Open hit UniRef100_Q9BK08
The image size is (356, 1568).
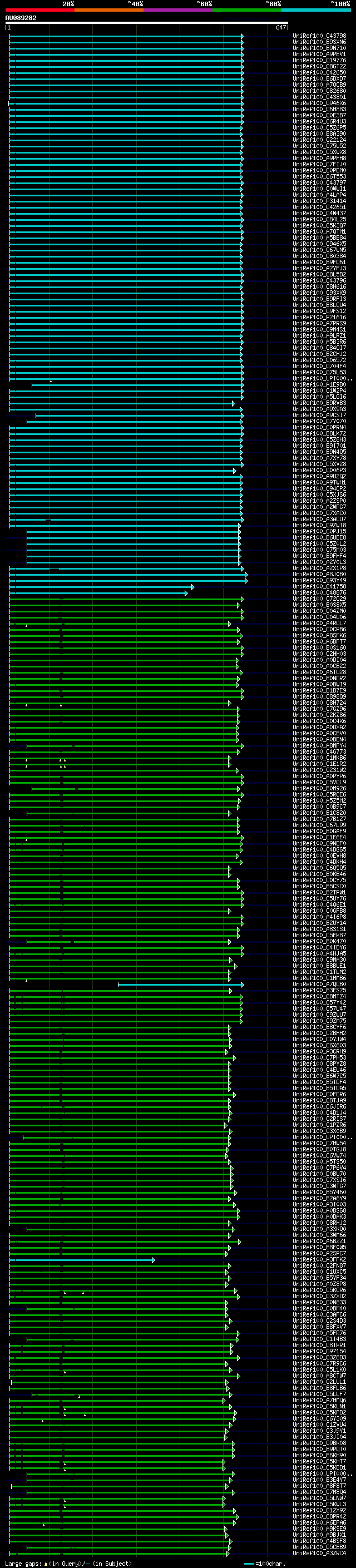point(319,1443)
